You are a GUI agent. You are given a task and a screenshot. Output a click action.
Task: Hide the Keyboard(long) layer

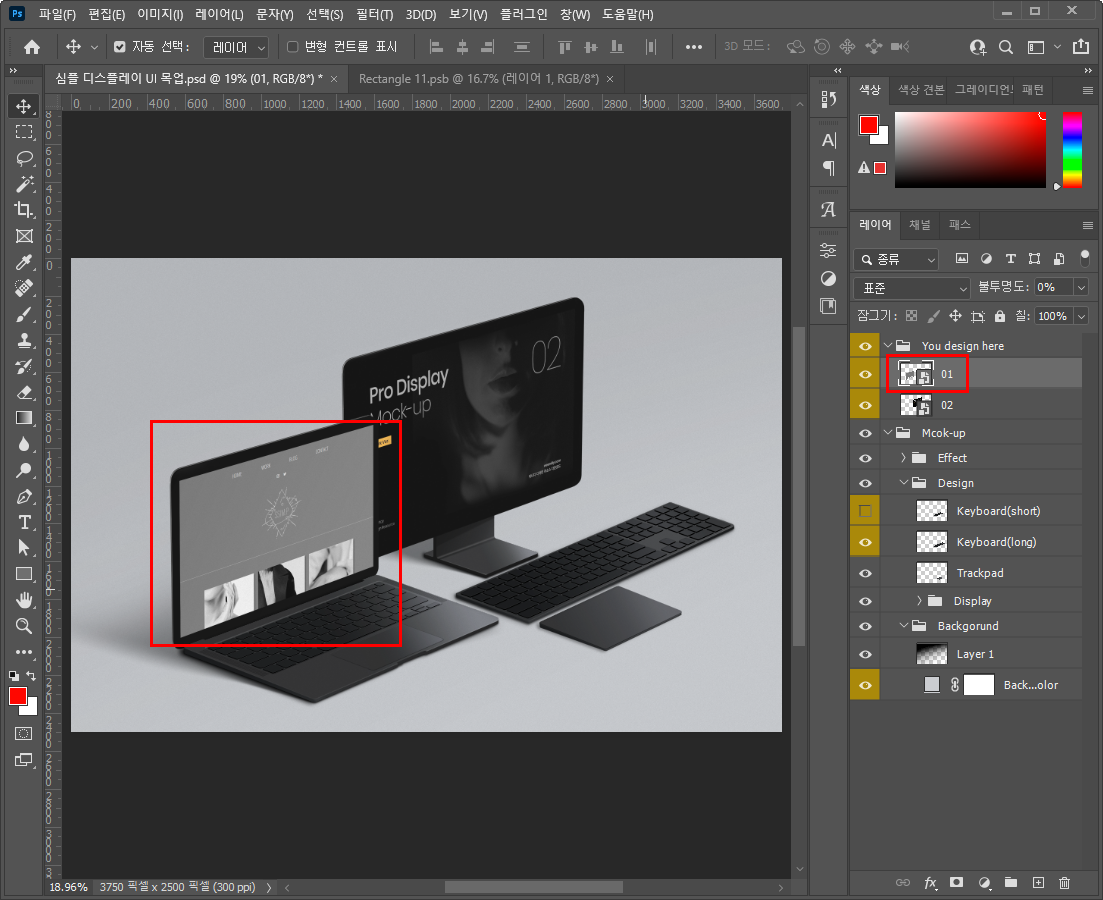(865, 542)
